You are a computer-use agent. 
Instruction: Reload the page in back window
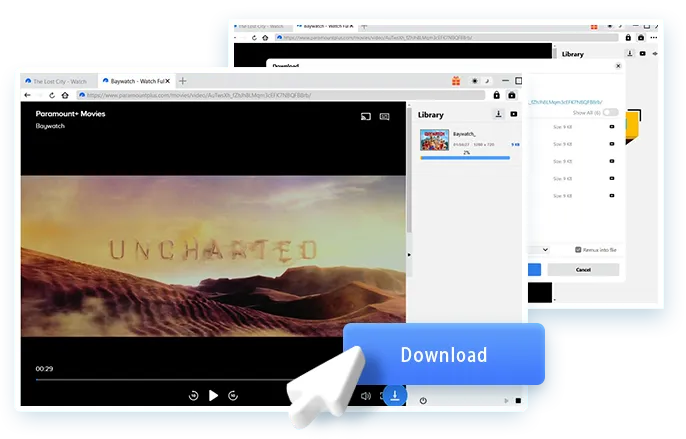pos(254,38)
